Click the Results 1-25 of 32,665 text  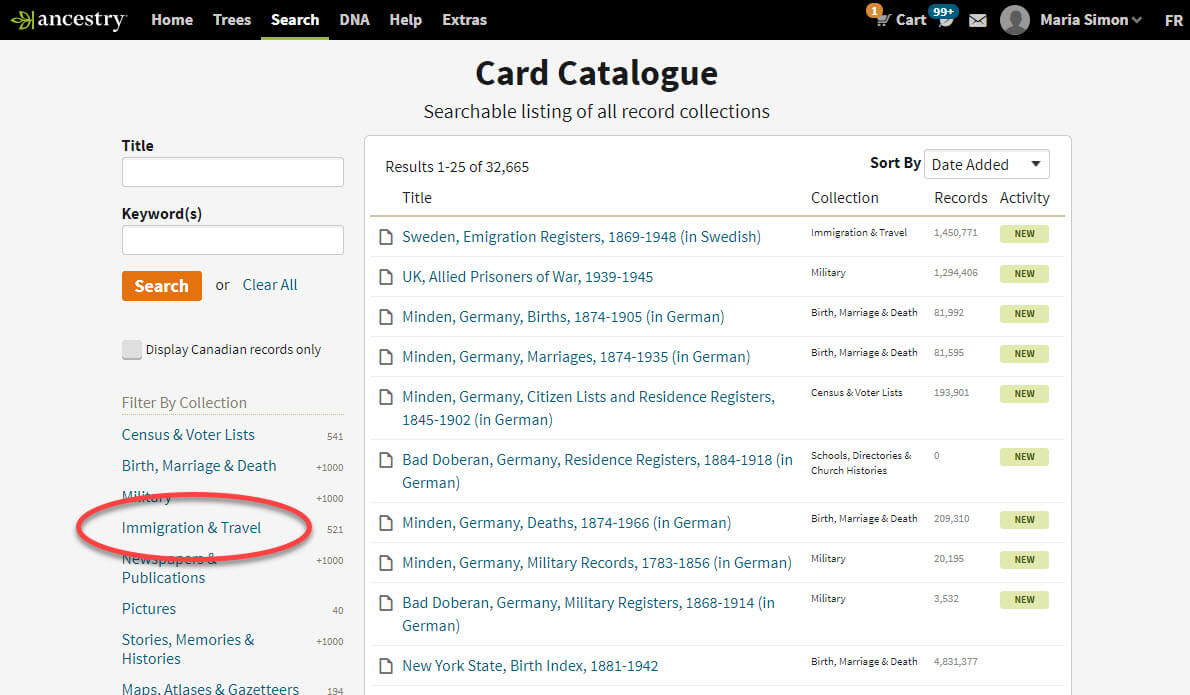point(457,167)
